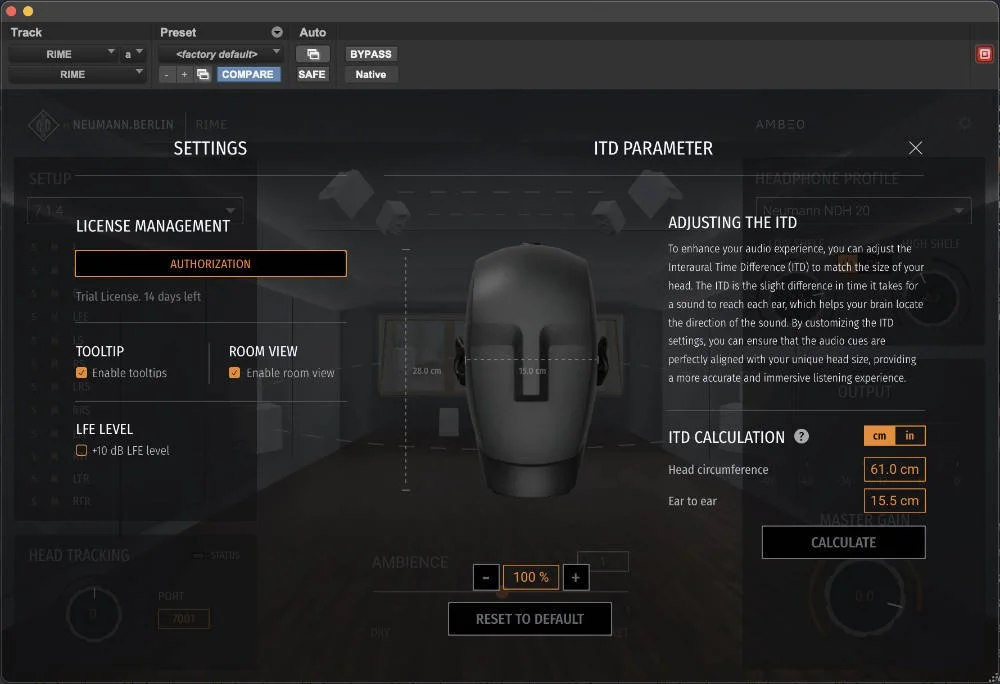Click the dimmed head tracking port 7001 field
This screenshot has height=684, width=1000.
[184, 618]
